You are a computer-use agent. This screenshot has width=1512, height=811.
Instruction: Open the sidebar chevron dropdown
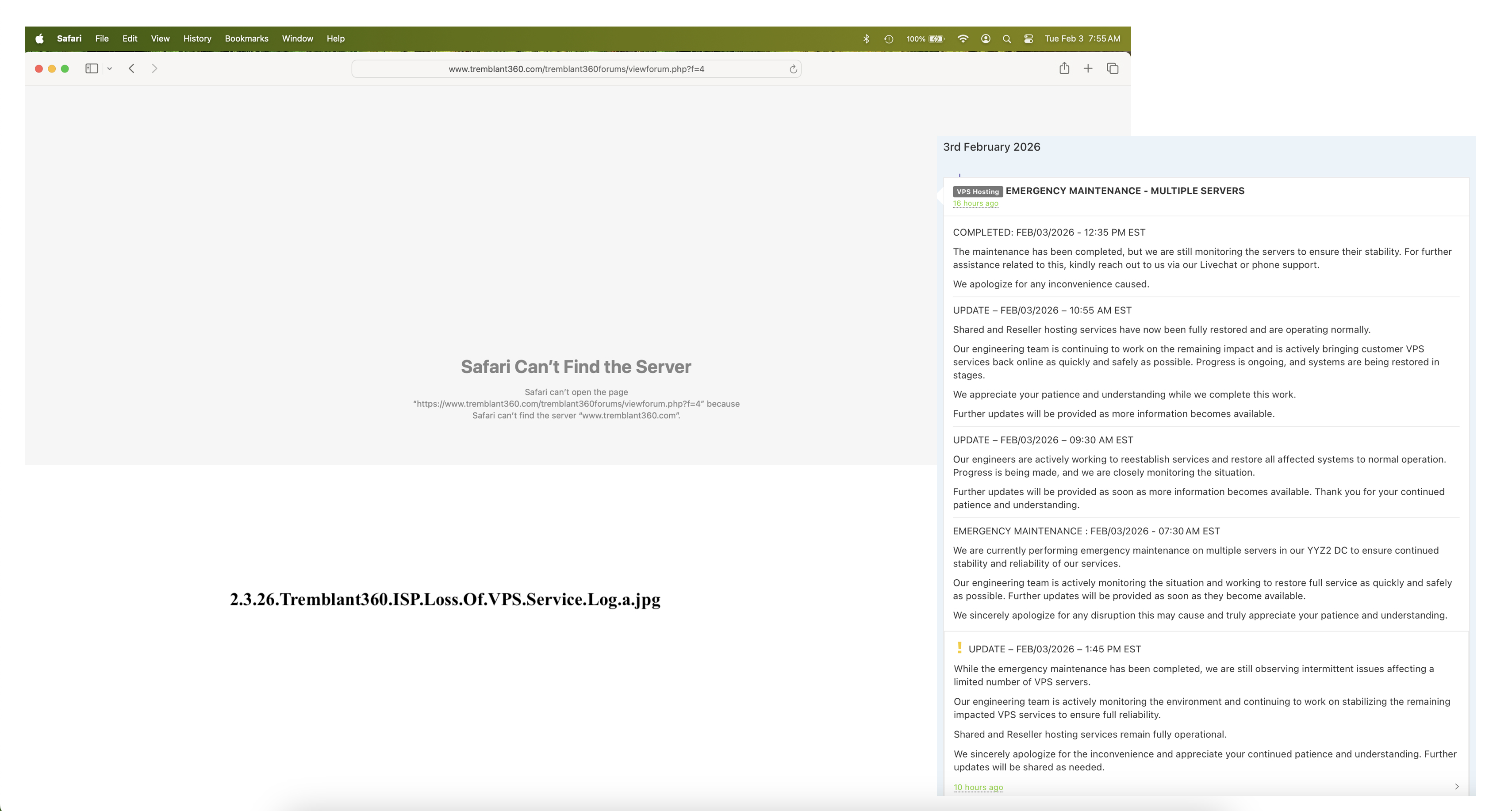110,69
